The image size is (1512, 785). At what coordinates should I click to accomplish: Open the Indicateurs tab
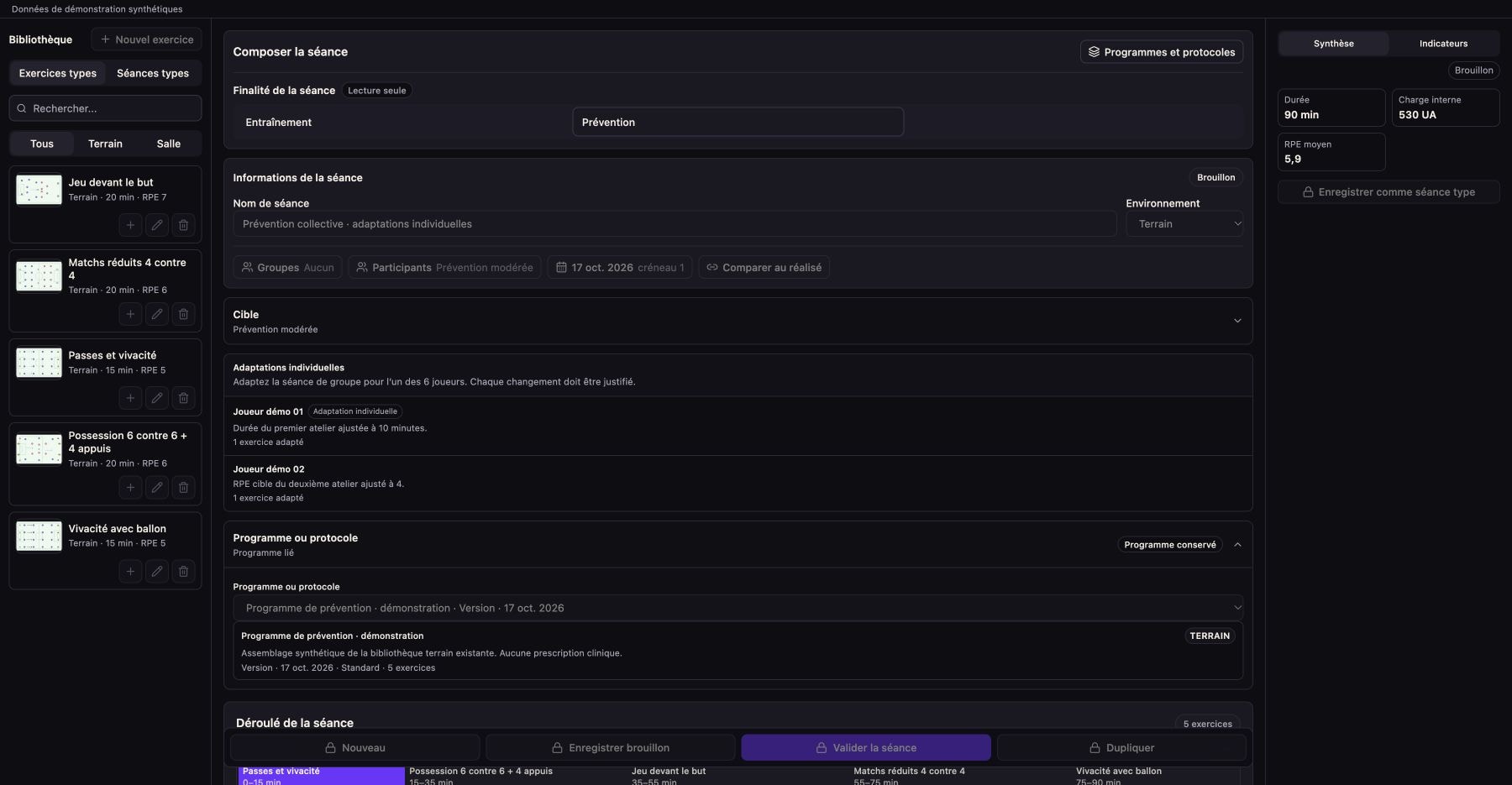(x=1443, y=44)
